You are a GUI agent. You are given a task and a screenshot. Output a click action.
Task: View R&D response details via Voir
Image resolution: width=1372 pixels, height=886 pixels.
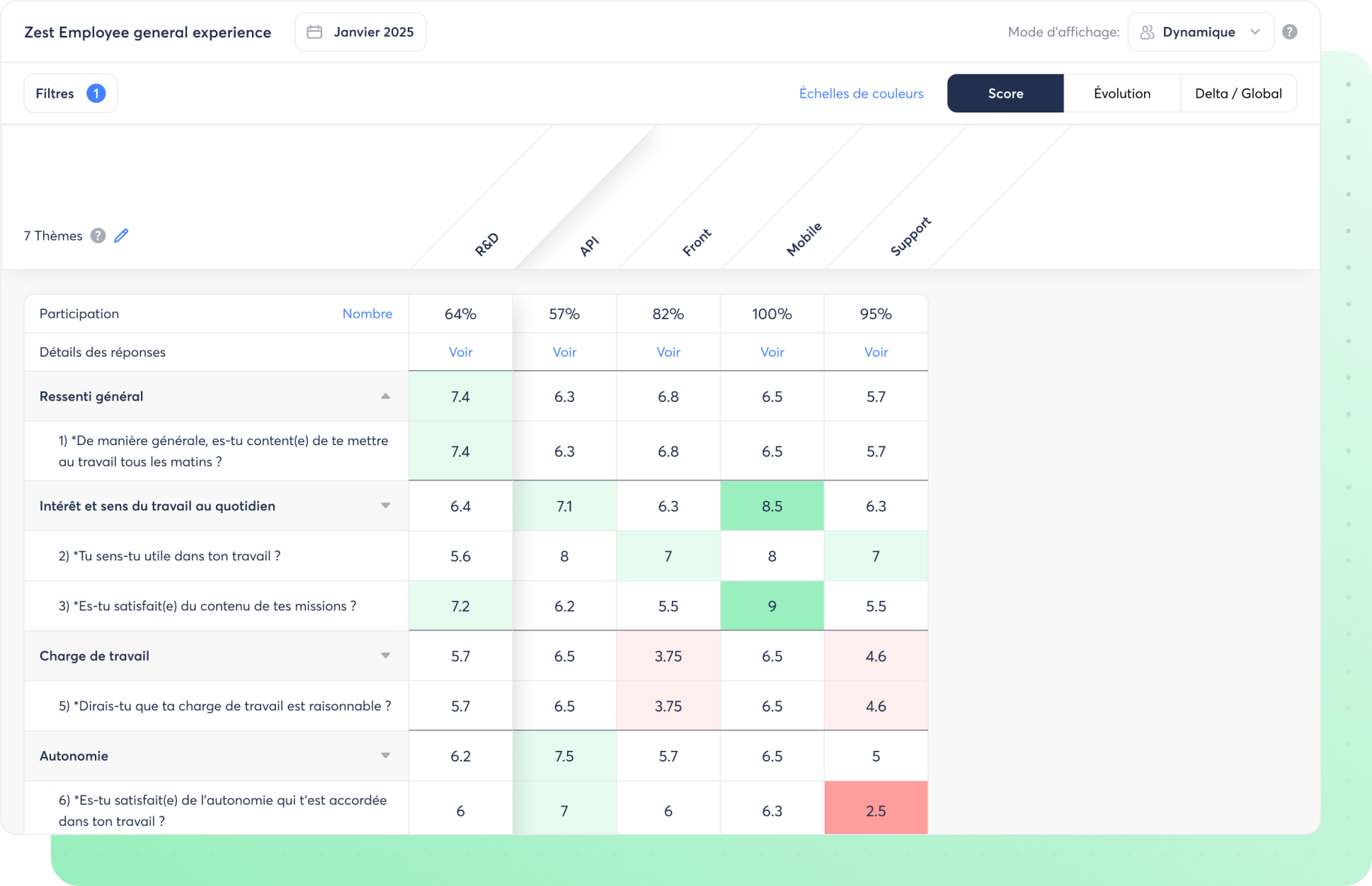pyautogui.click(x=460, y=352)
